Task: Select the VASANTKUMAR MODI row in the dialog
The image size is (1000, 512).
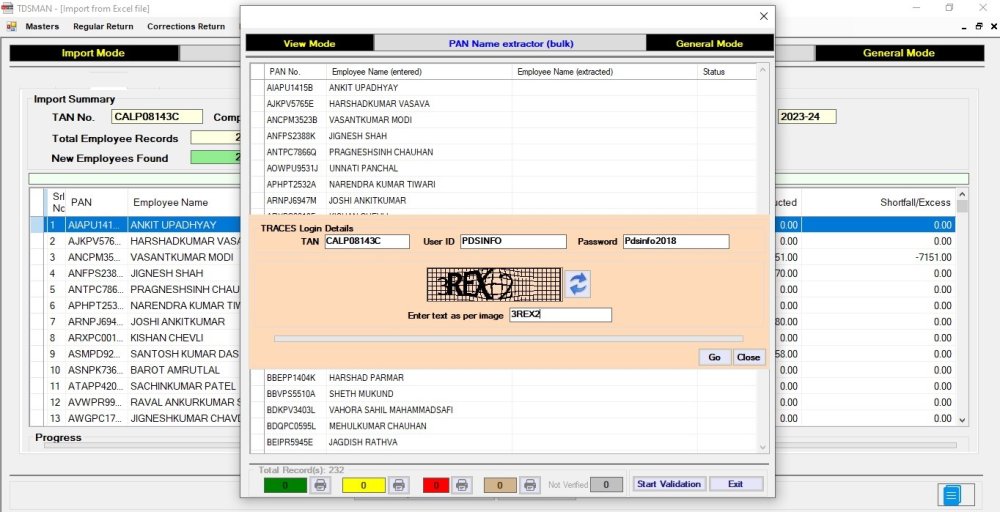Action: pyautogui.click(x=504, y=120)
